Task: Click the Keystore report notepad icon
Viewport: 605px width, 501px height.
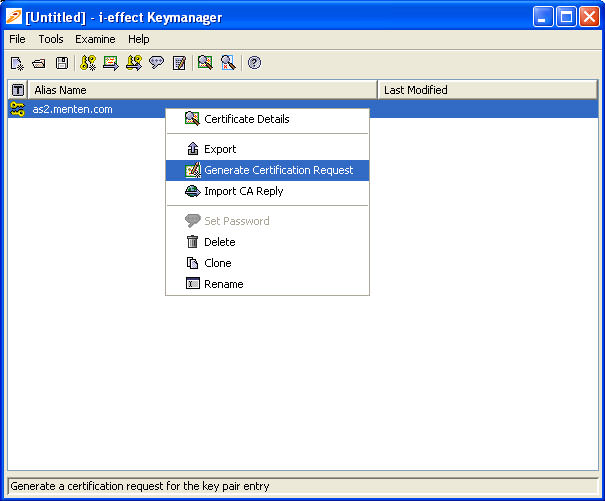Action: (x=179, y=63)
